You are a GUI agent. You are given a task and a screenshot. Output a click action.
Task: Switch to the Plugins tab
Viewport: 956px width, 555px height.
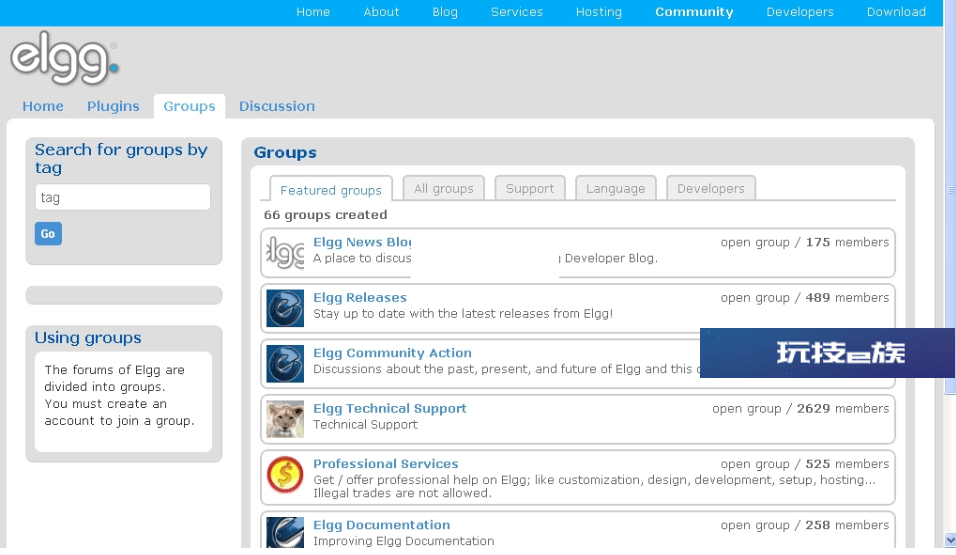(x=113, y=106)
